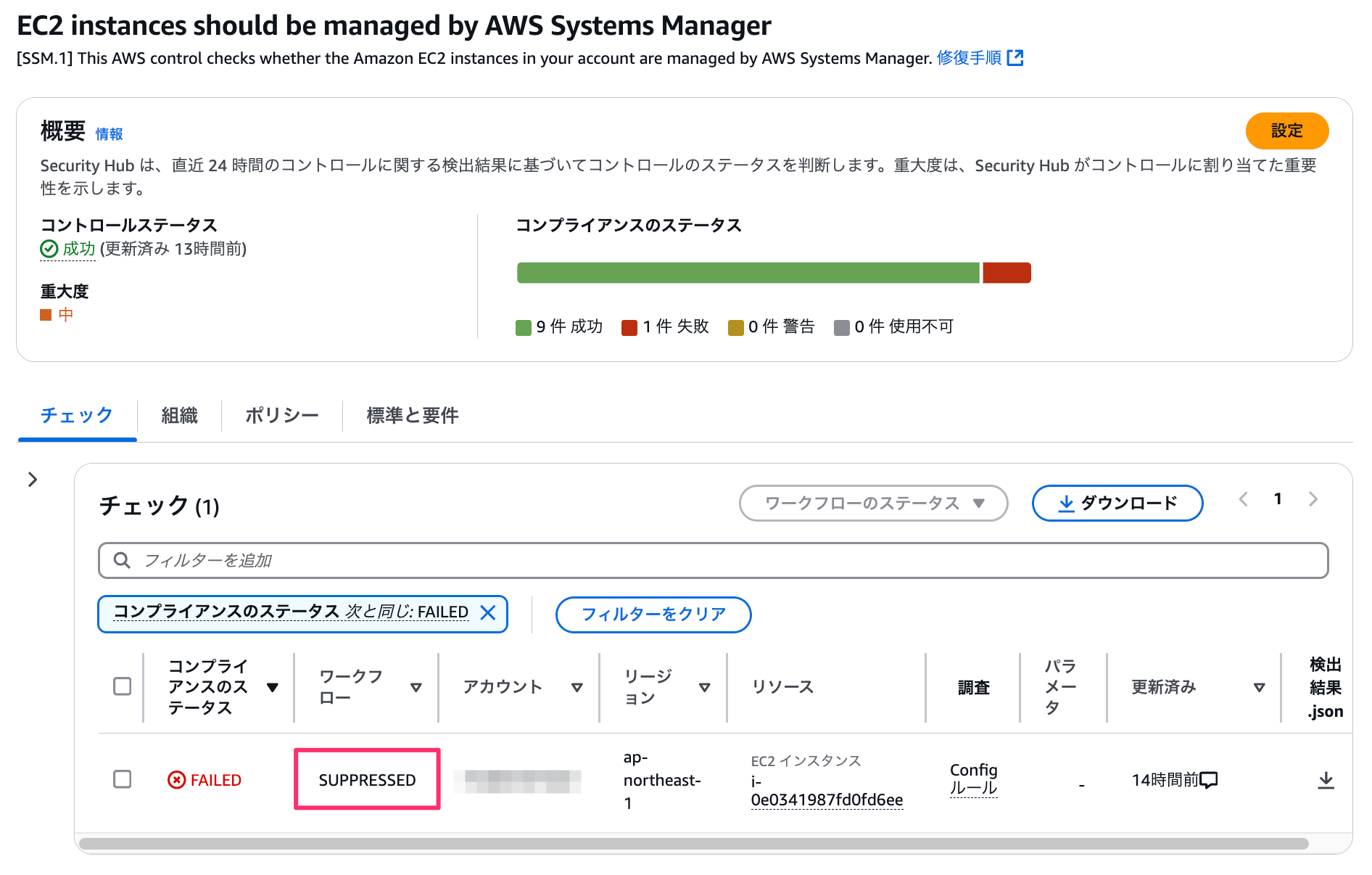Click the orange 設定 button

click(x=1286, y=131)
